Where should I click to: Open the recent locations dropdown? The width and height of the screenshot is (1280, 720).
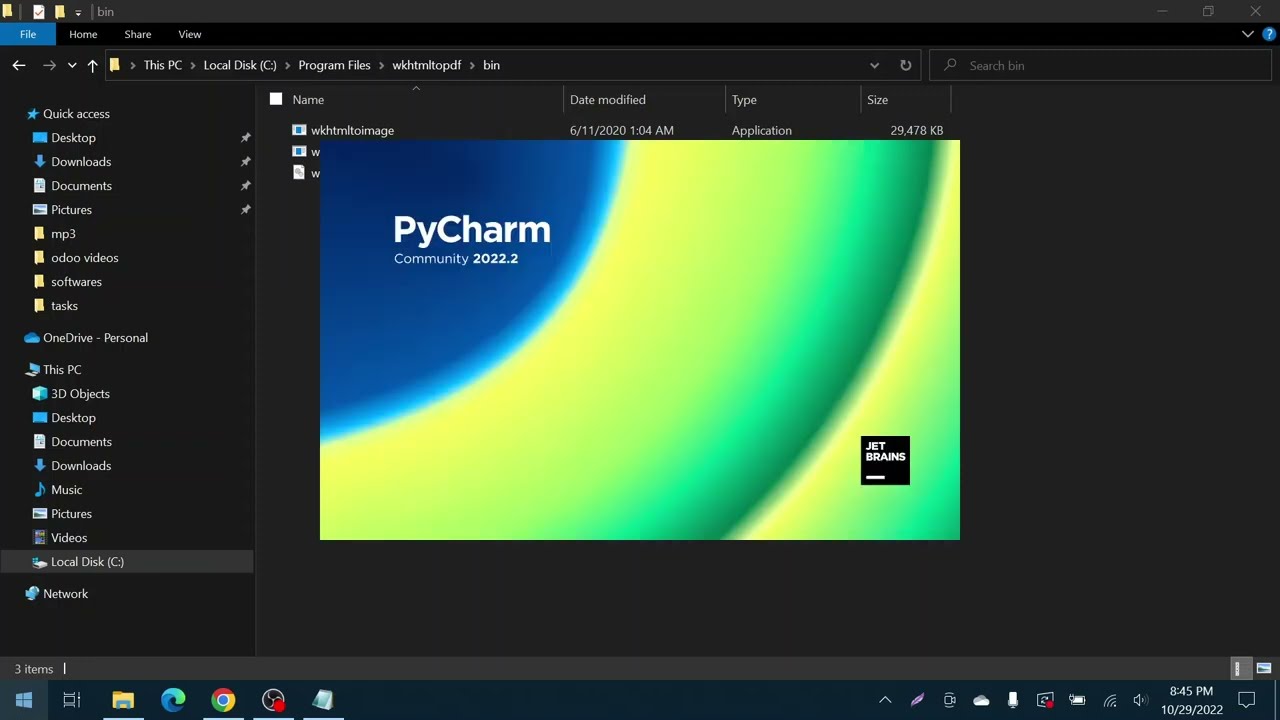pos(72,66)
